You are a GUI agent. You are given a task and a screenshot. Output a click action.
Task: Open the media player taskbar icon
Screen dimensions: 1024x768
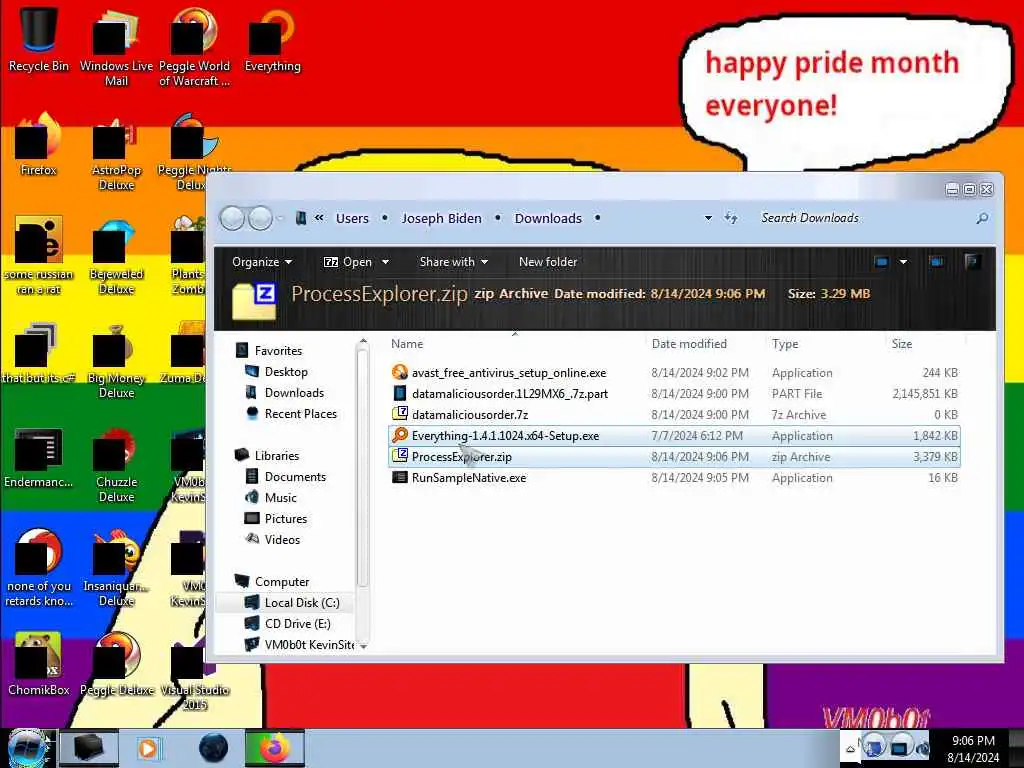(x=148, y=748)
